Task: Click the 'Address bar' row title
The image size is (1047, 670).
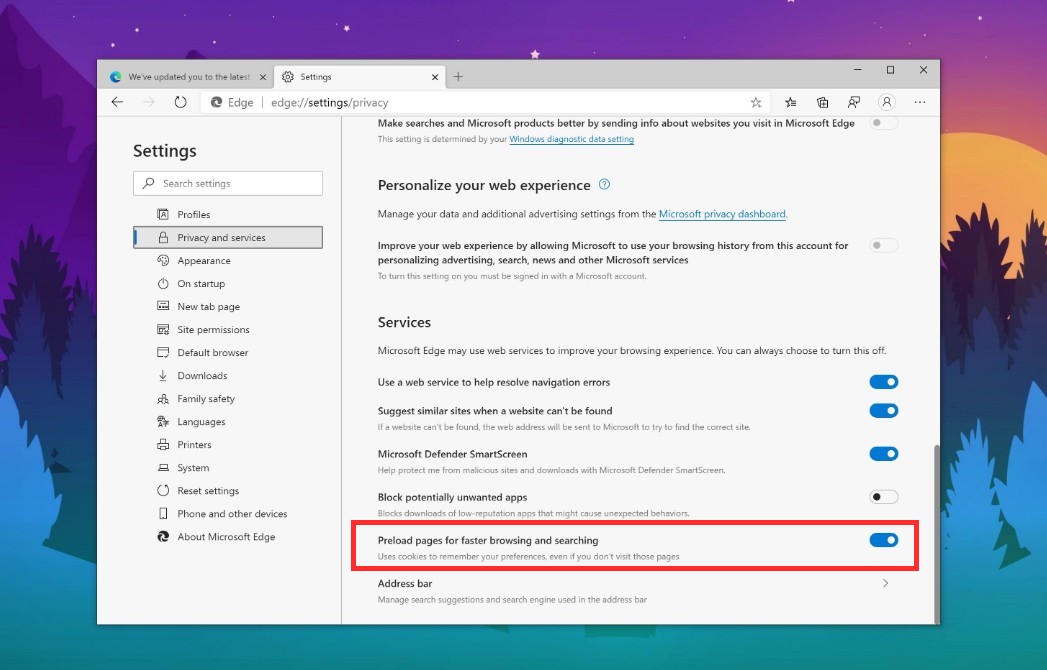Action: click(405, 583)
